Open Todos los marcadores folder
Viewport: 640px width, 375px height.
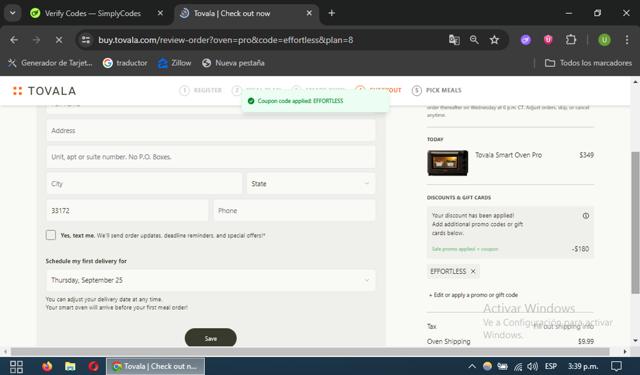(588, 63)
